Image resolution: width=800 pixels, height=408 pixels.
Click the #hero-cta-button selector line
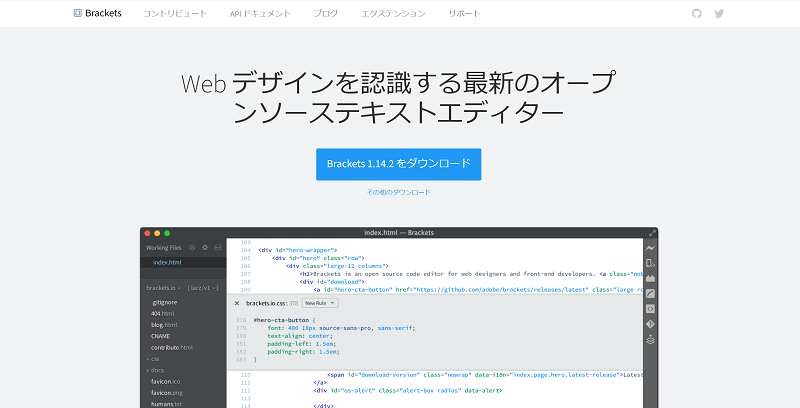click(x=285, y=320)
